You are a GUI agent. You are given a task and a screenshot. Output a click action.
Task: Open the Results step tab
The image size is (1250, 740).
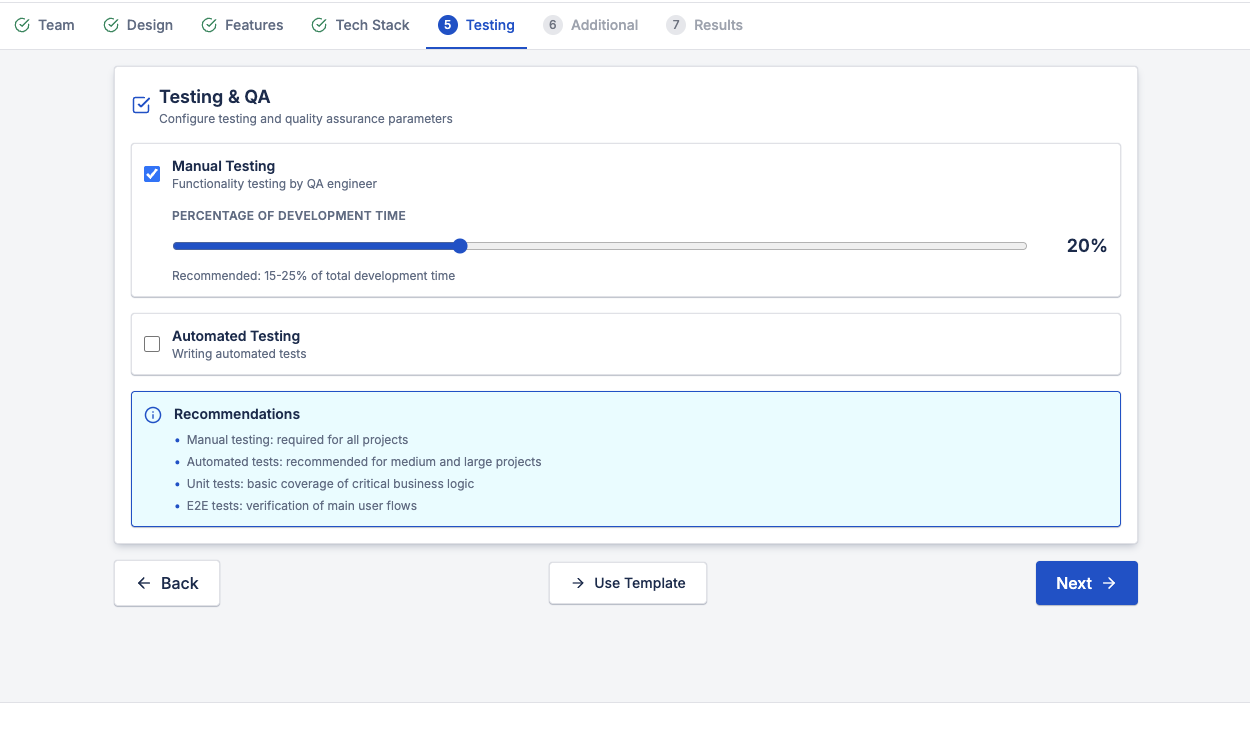click(705, 24)
